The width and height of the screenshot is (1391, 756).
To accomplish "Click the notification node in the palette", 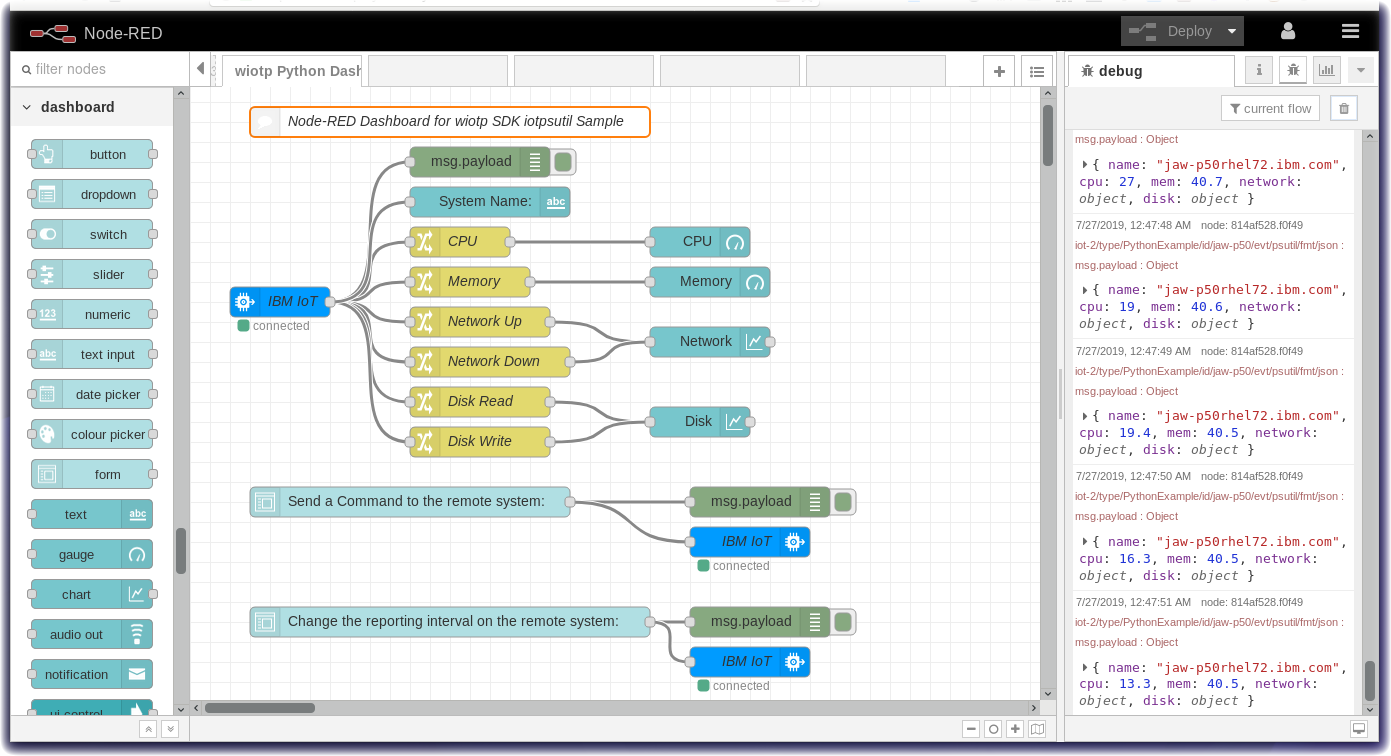I will coord(90,674).
